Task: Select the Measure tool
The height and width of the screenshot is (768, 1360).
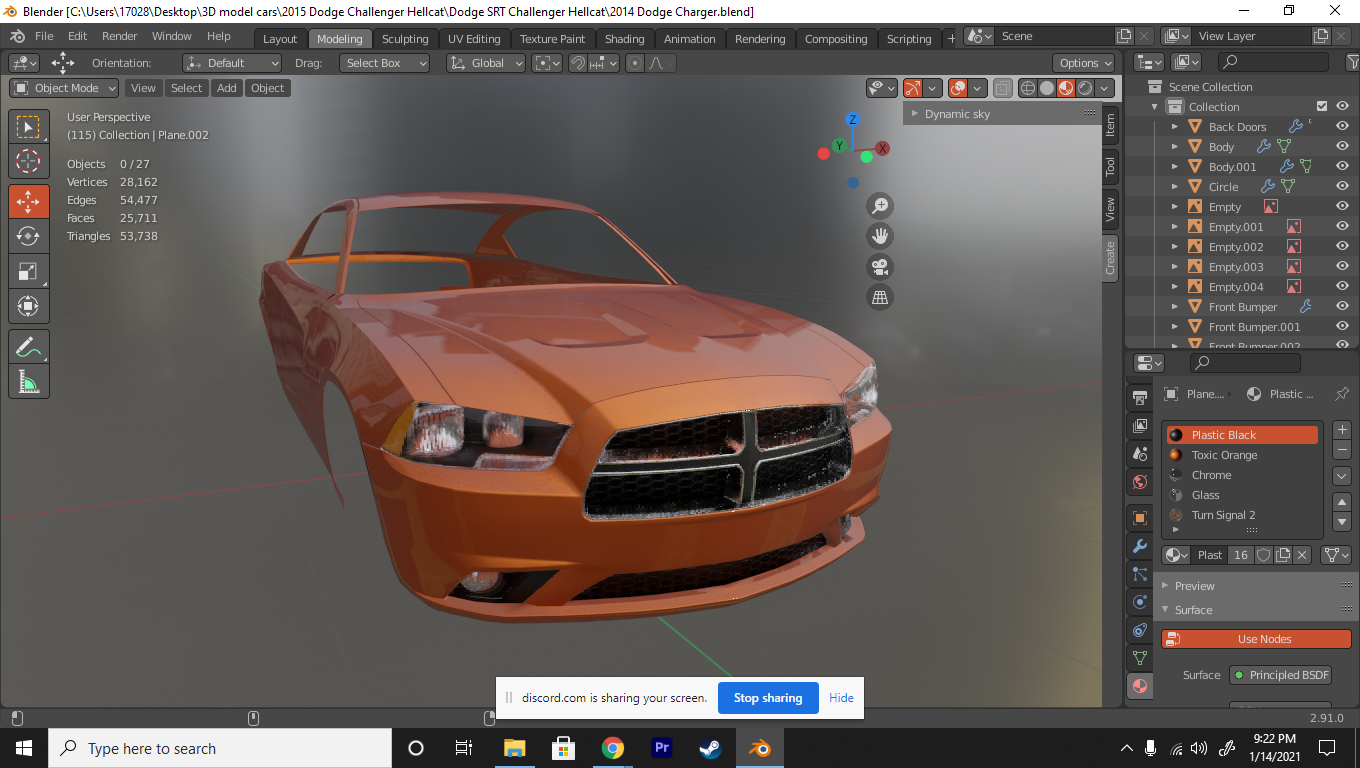Action: 29,382
